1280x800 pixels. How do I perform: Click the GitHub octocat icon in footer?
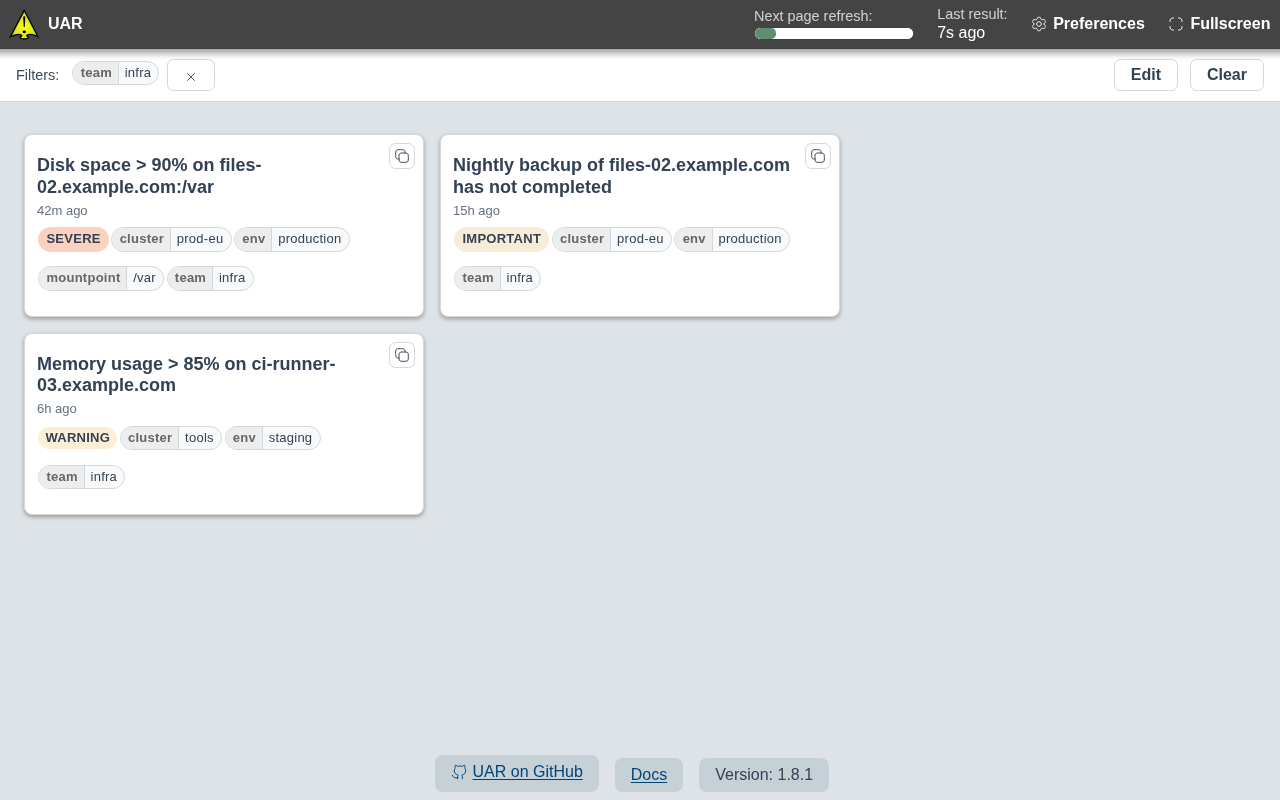point(459,772)
